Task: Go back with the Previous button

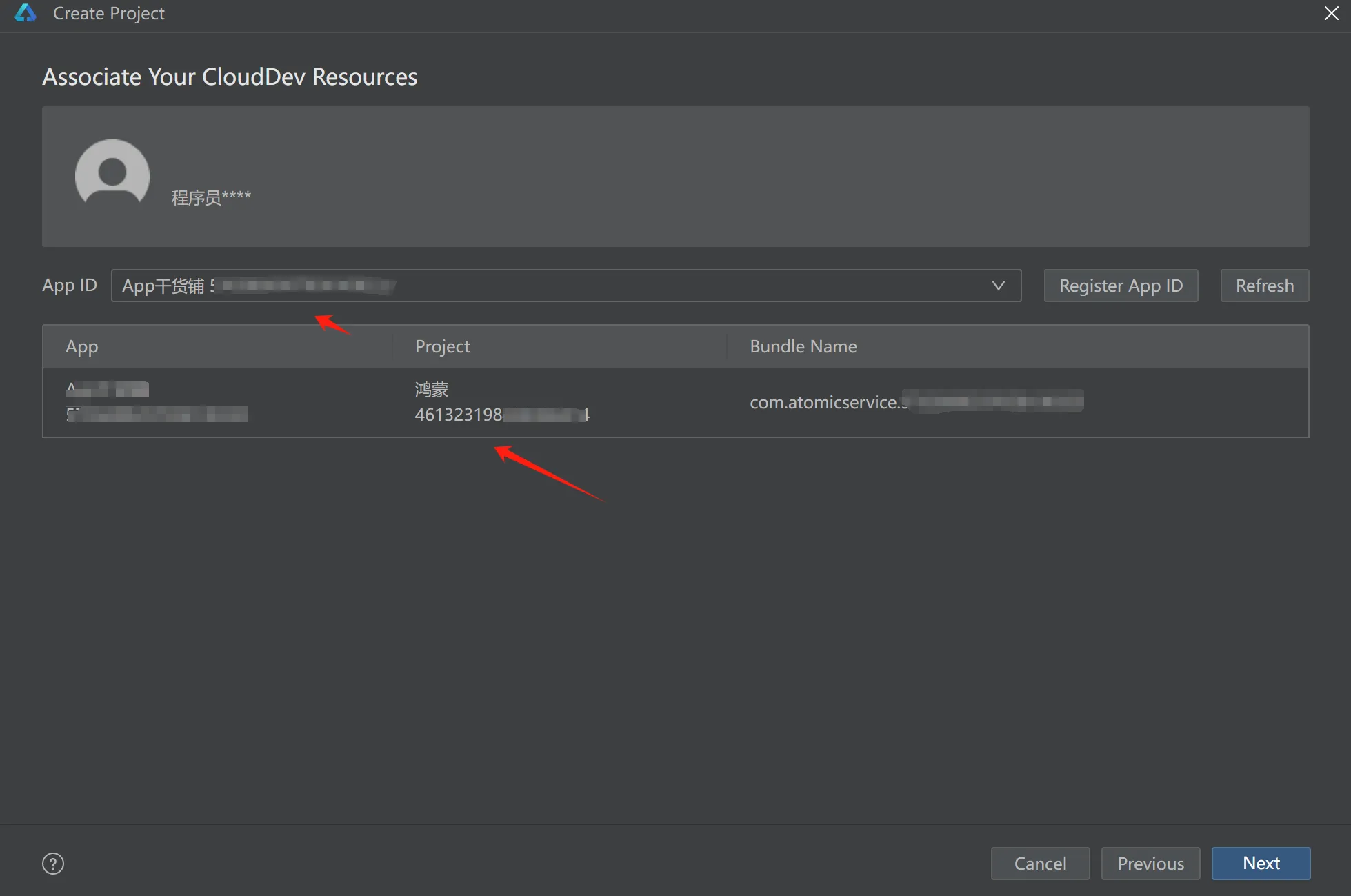Action: pos(1150,864)
